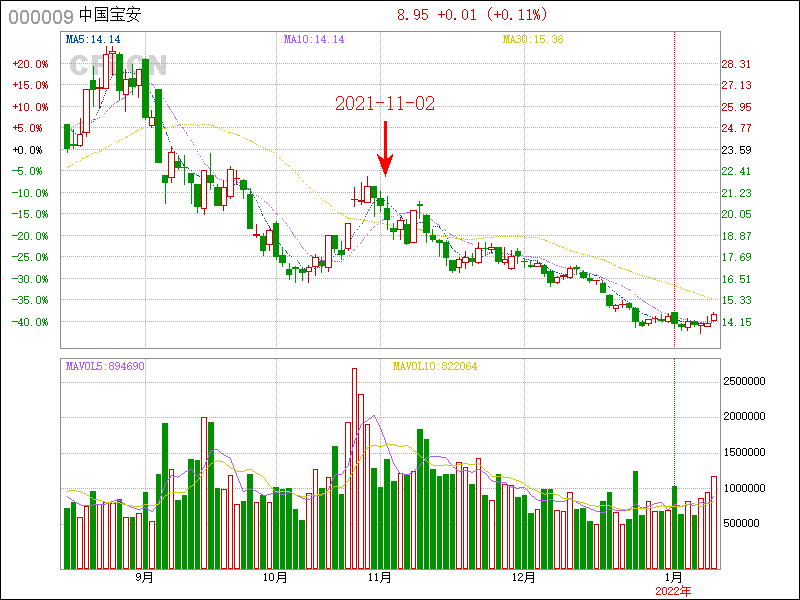Image resolution: width=800 pixels, height=600 pixels.
Task: Click the 2021-11-02 date annotation
Action: (385, 104)
